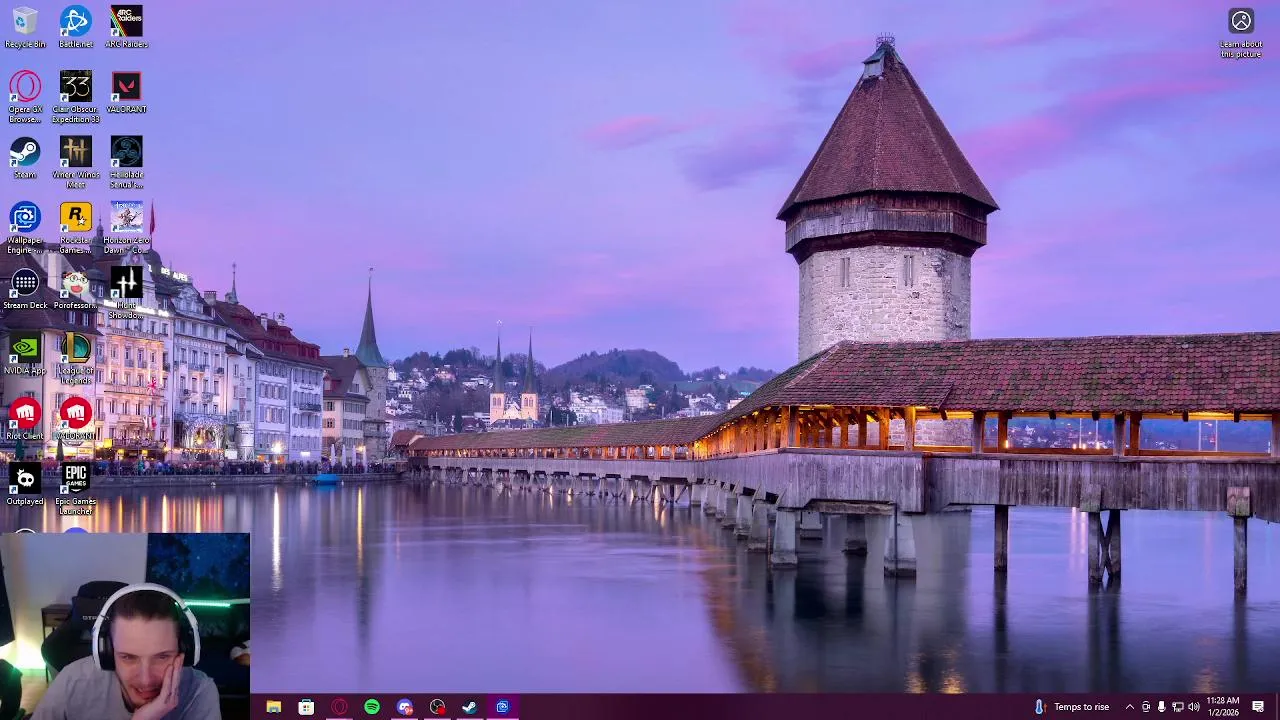The height and width of the screenshot is (720, 1280).
Task: Select the VALORANT shortcut with the V logo
Action: (126, 92)
